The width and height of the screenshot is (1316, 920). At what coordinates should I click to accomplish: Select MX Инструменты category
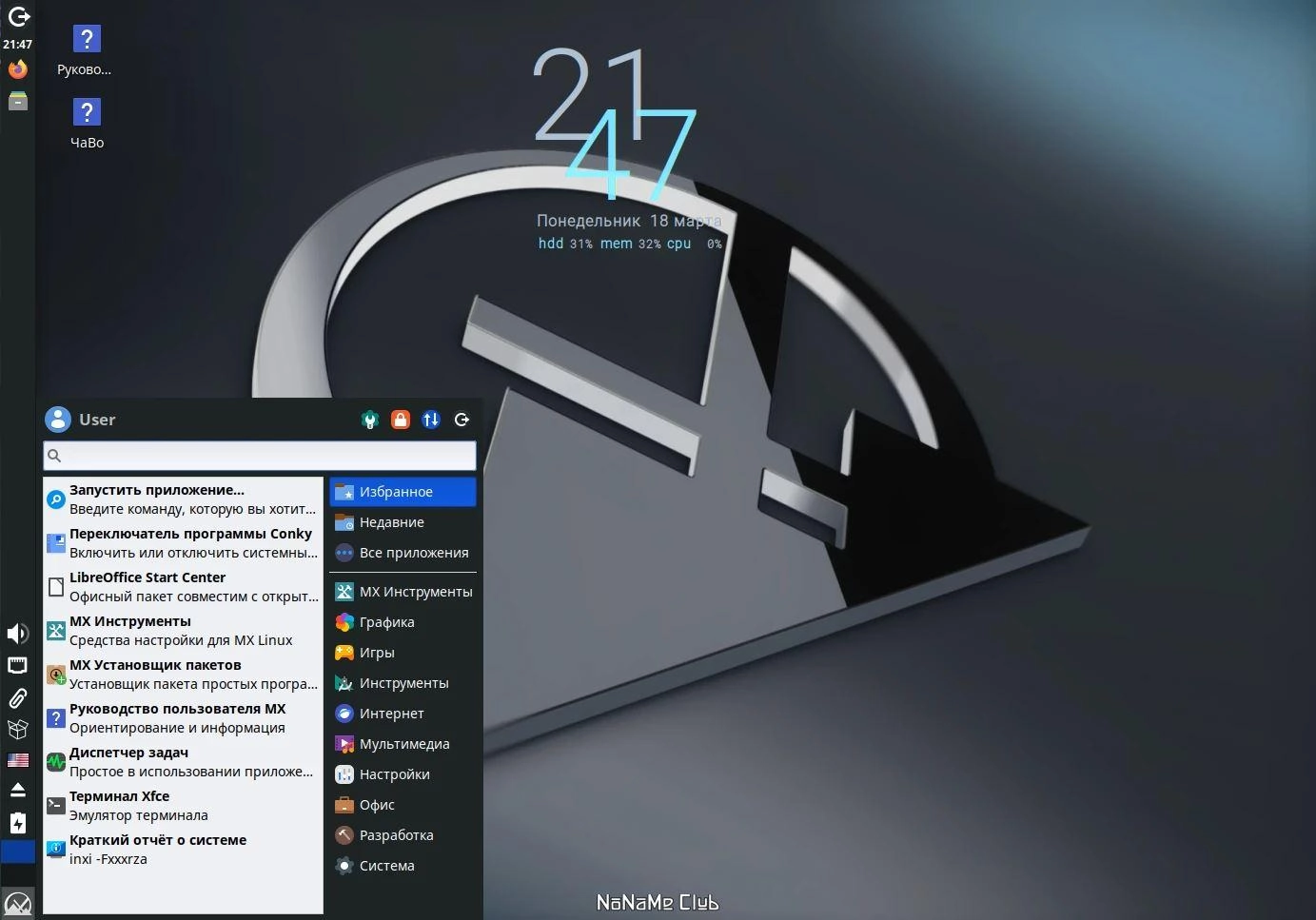click(403, 592)
